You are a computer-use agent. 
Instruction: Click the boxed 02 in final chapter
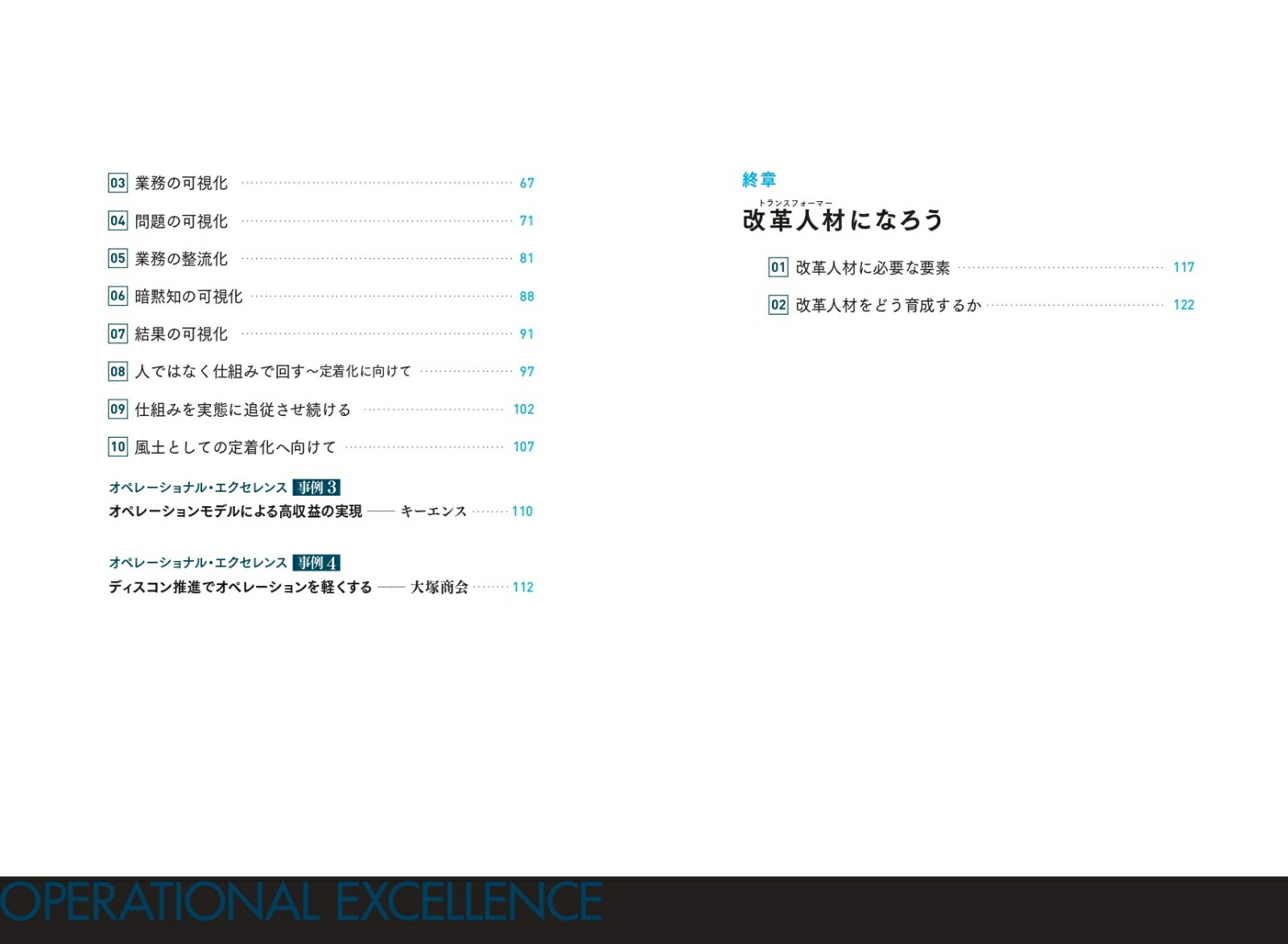[778, 305]
